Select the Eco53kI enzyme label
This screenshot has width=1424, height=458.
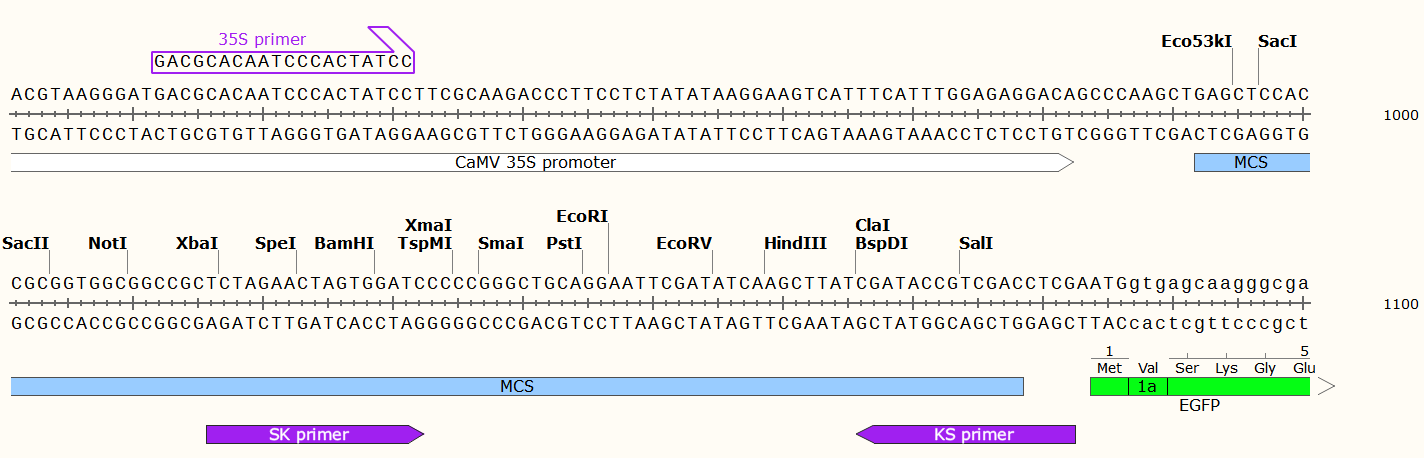click(1196, 42)
